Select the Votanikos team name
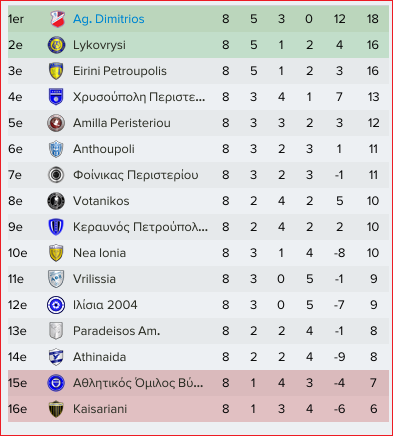Image resolution: width=393 pixels, height=436 pixels. pyautogui.click(x=101, y=201)
